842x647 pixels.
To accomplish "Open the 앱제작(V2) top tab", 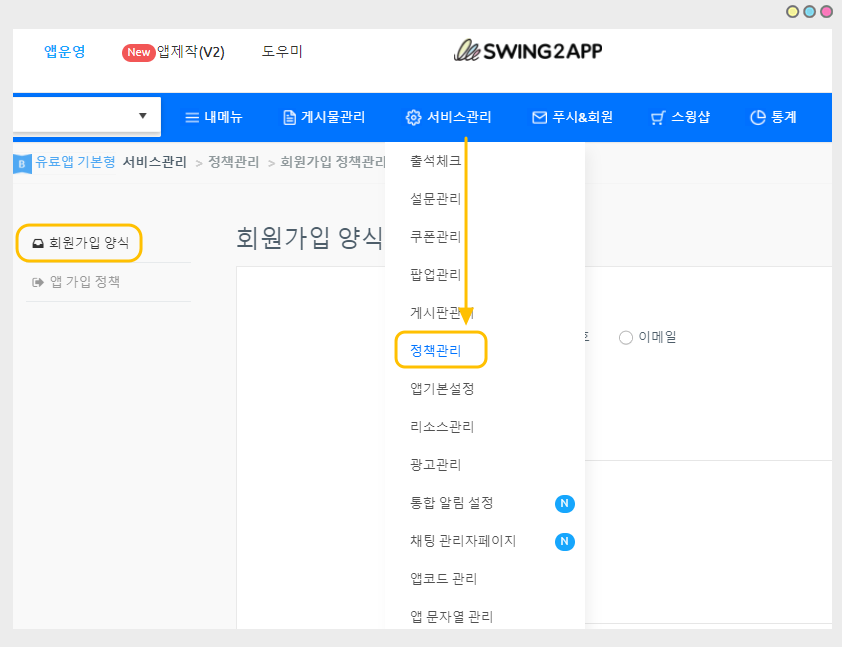I will coord(173,52).
